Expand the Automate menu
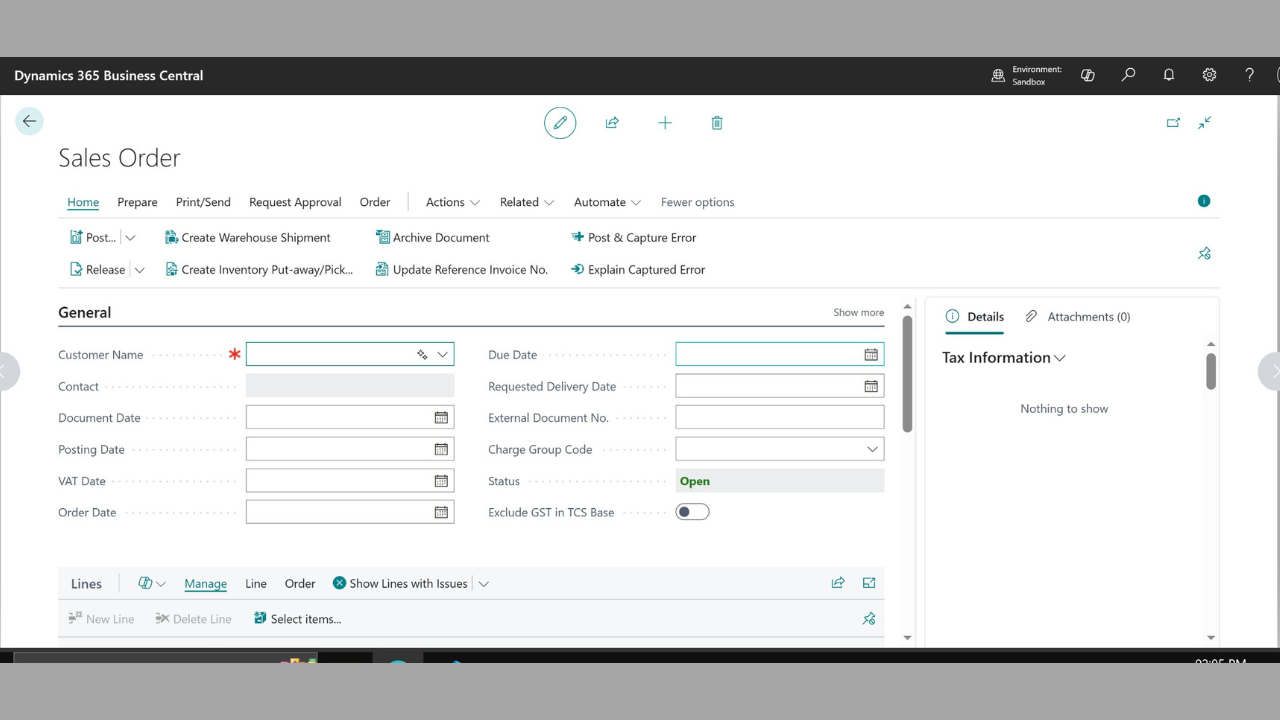The height and width of the screenshot is (720, 1280). pos(608,202)
